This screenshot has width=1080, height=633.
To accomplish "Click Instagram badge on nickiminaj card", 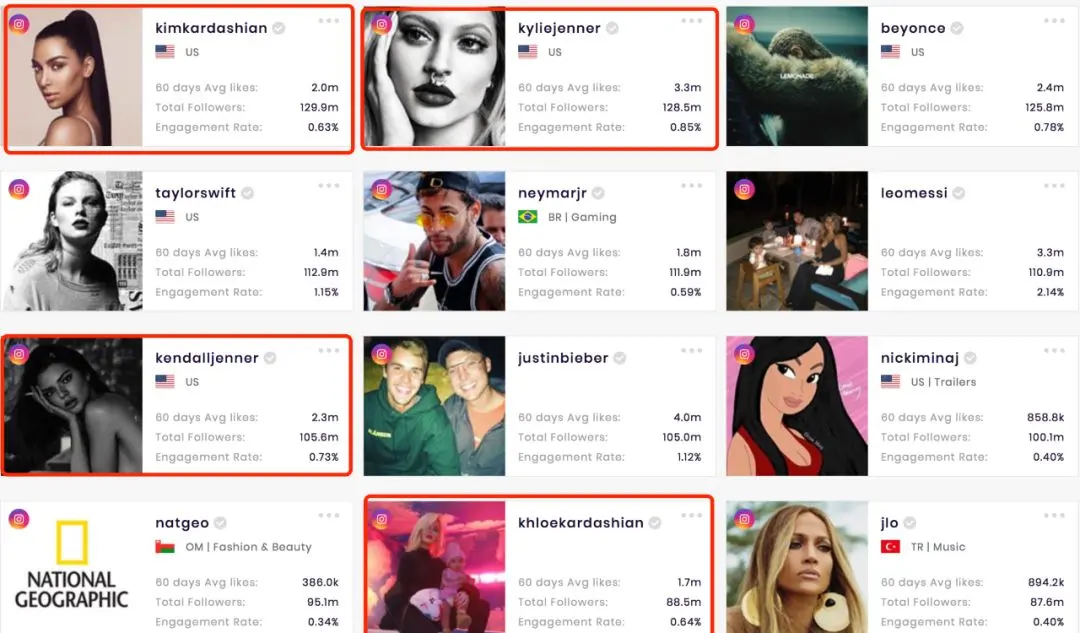I will [x=744, y=354].
